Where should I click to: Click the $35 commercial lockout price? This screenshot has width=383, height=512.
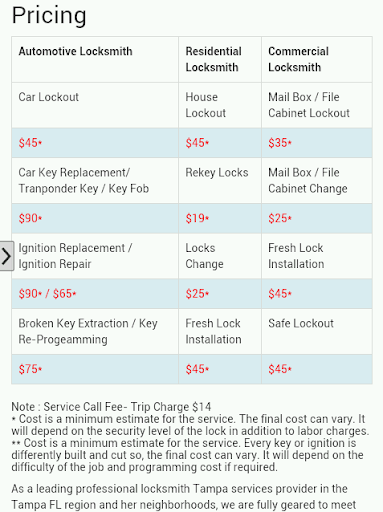(x=280, y=143)
